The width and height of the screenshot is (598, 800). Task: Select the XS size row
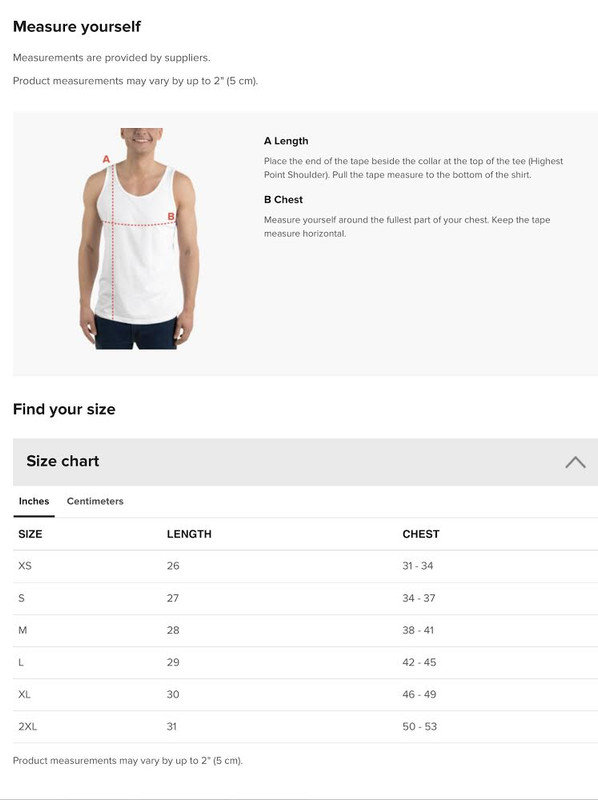[x=305, y=566]
